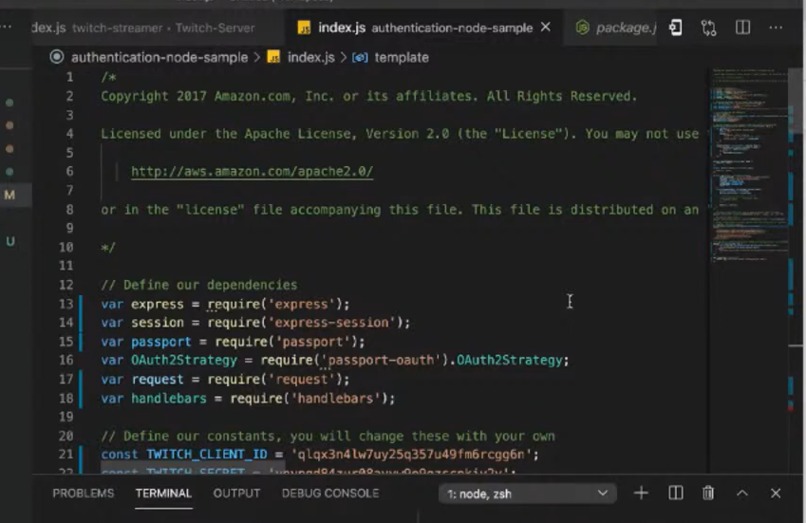
Task: Click the 'passport' variable on line 15
Action: click(x=161, y=341)
